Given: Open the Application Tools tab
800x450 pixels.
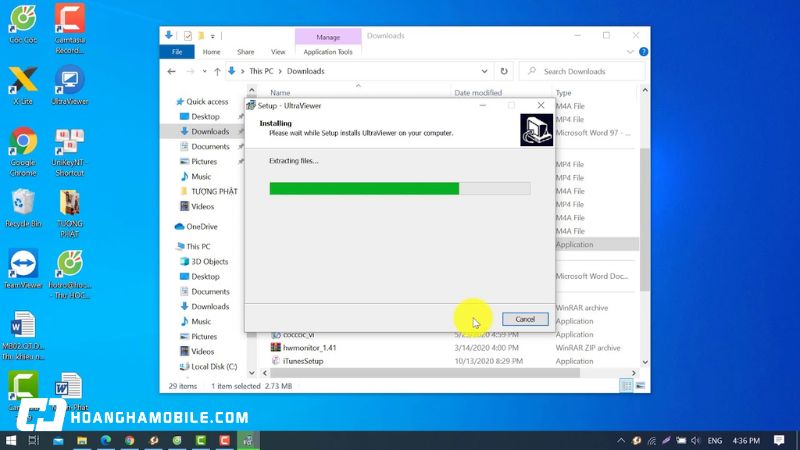Looking at the screenshot, I should 328,52.
